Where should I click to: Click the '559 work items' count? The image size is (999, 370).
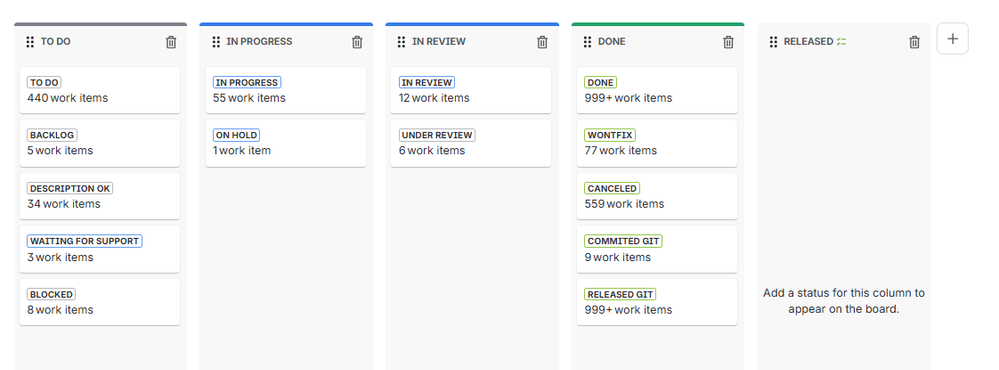tap(624, 204)
